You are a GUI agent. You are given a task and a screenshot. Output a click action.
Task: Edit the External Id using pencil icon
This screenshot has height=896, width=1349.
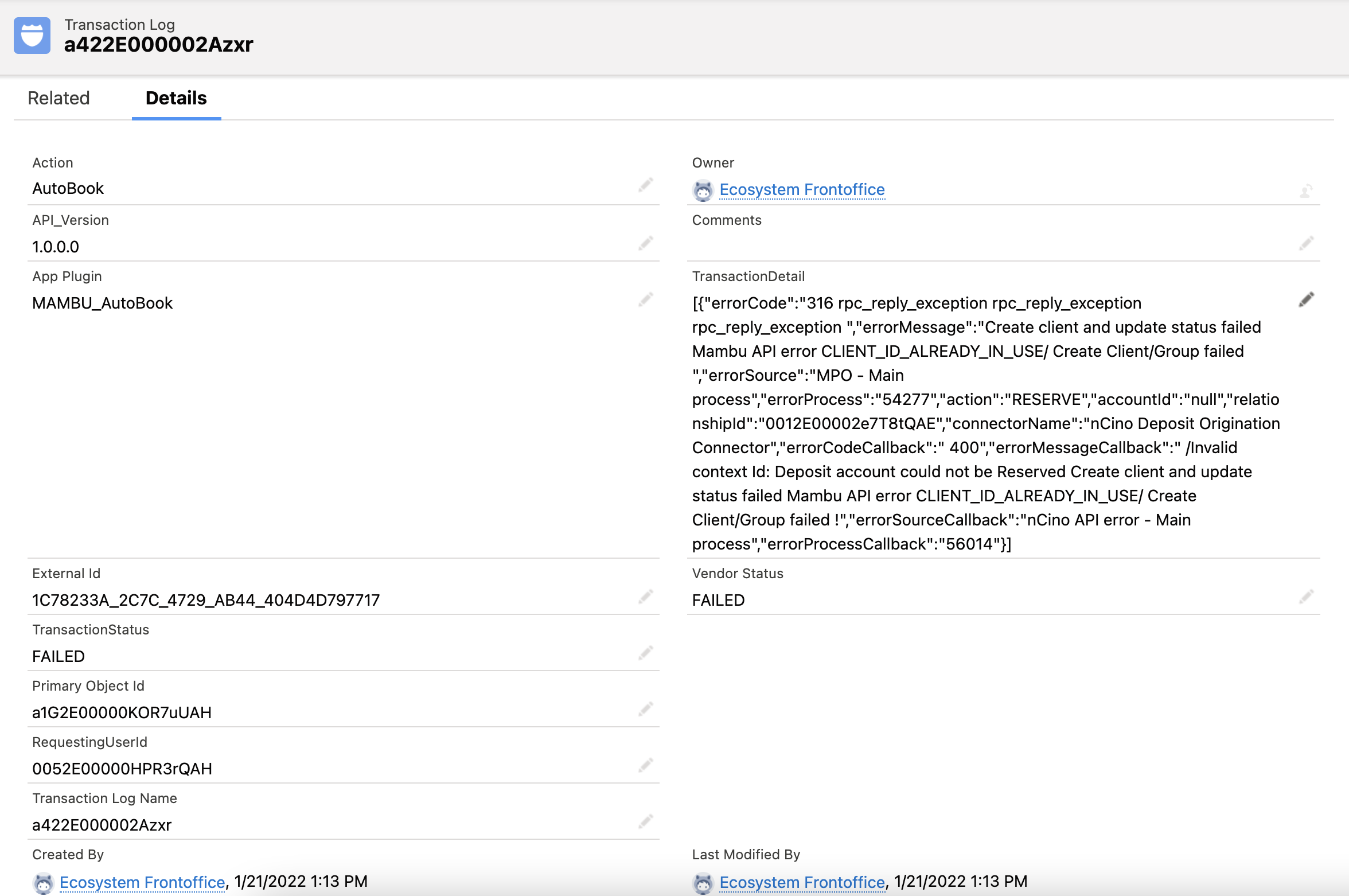tap(646, 597)
